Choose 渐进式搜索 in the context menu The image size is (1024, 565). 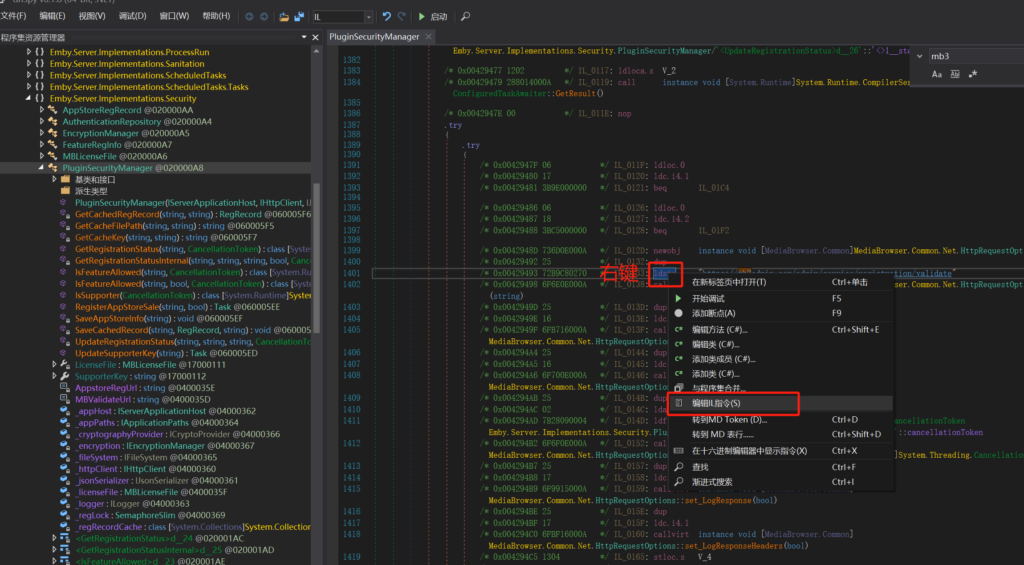click(781, 482)
